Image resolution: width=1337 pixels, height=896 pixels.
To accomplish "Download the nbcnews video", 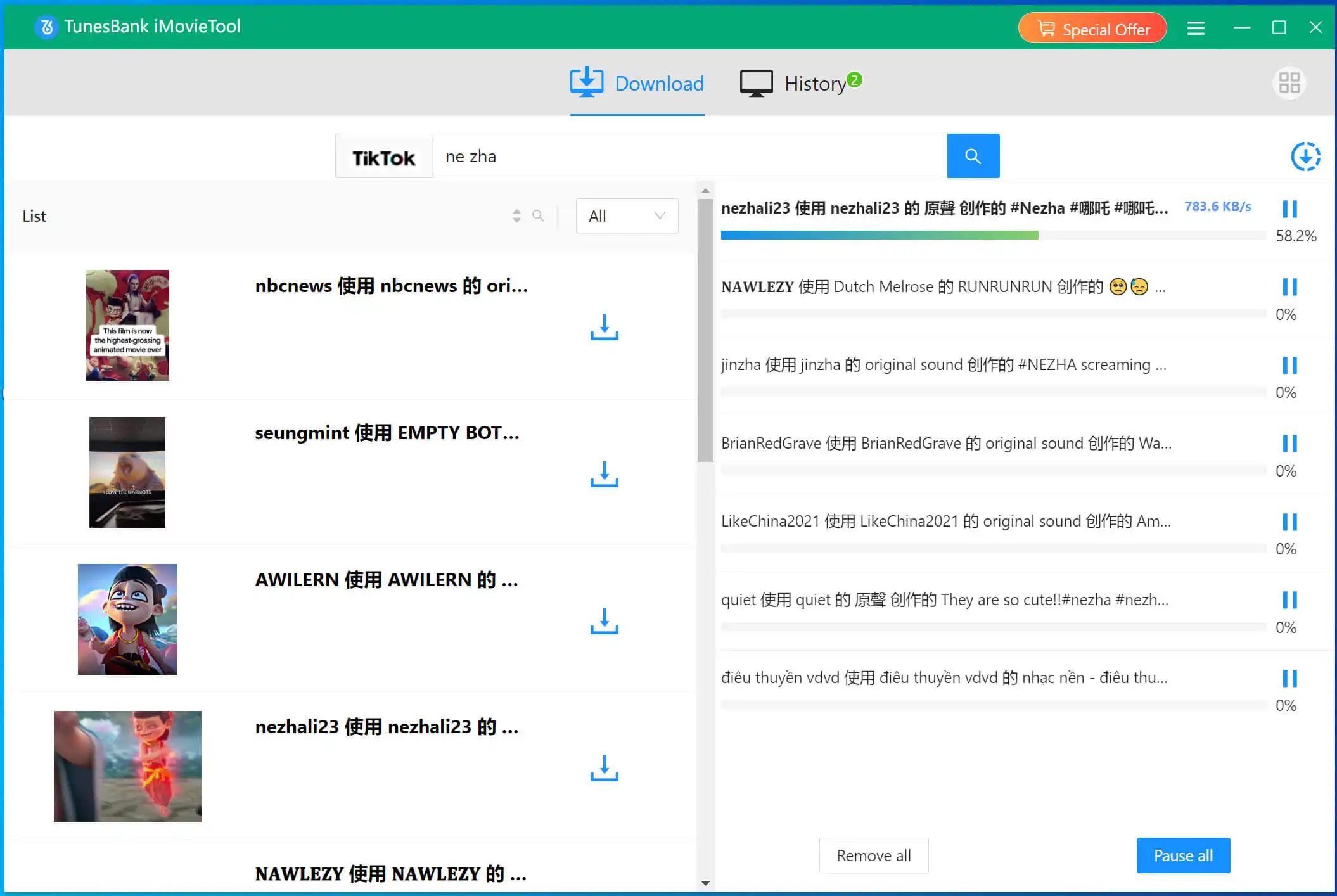I will click(605, 327).
